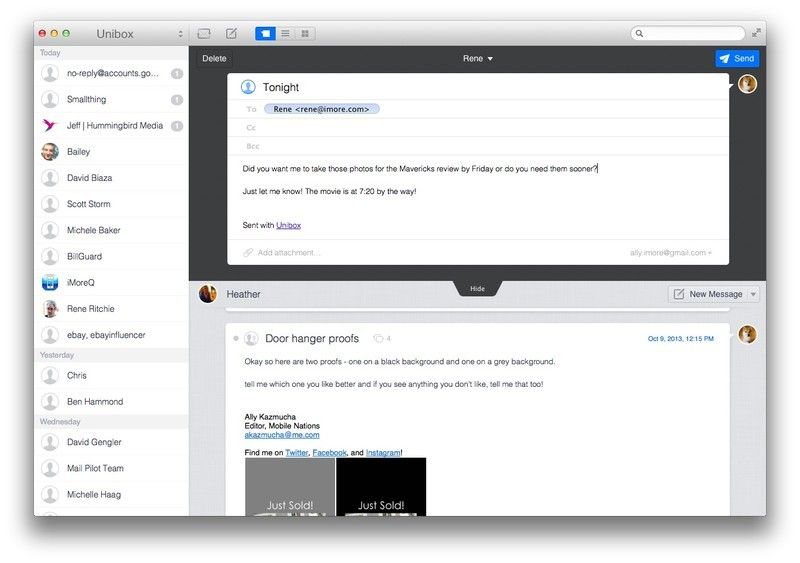This screenshot has height=563, width=800.
Task: Switch to list view mode
Action: [x=285, y=33]
